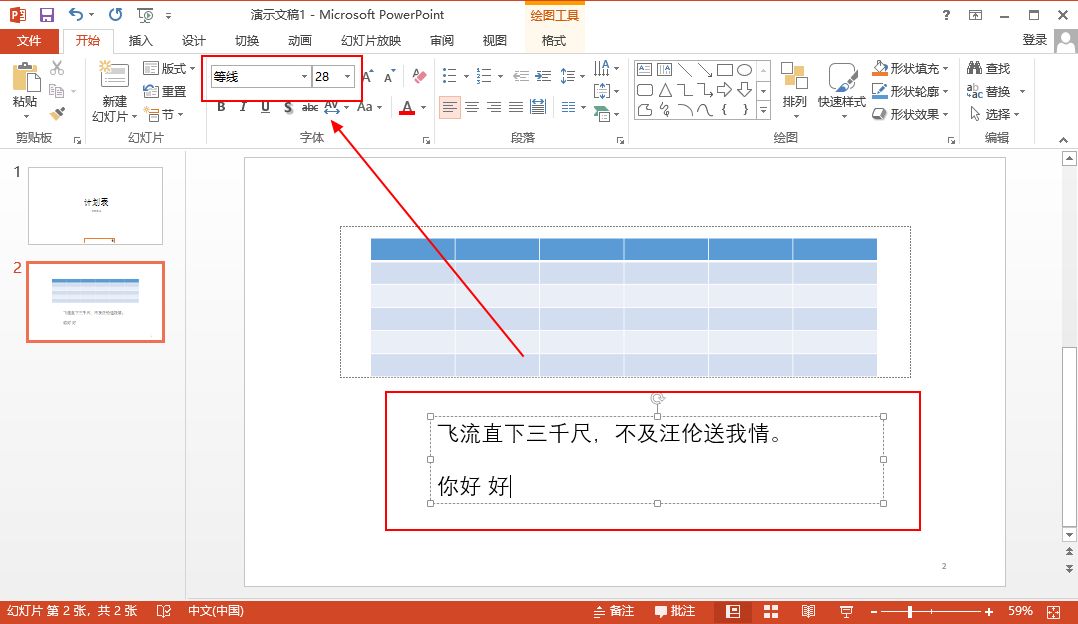Toggle Bold formatting

tap(221, 107)
